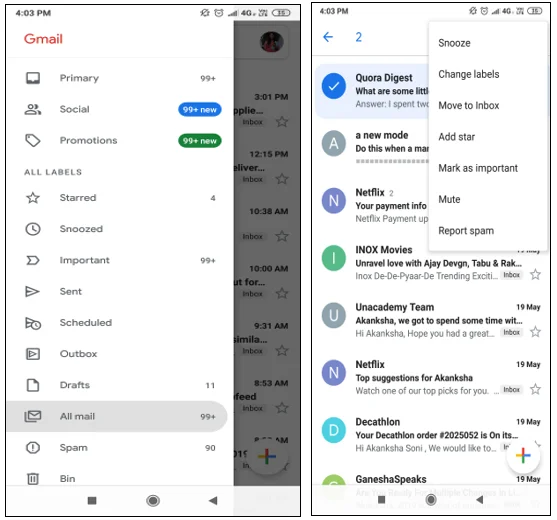Select the INOX Movies green I avatar
This screenshot has height=520, width=557.
coord(334,258)
